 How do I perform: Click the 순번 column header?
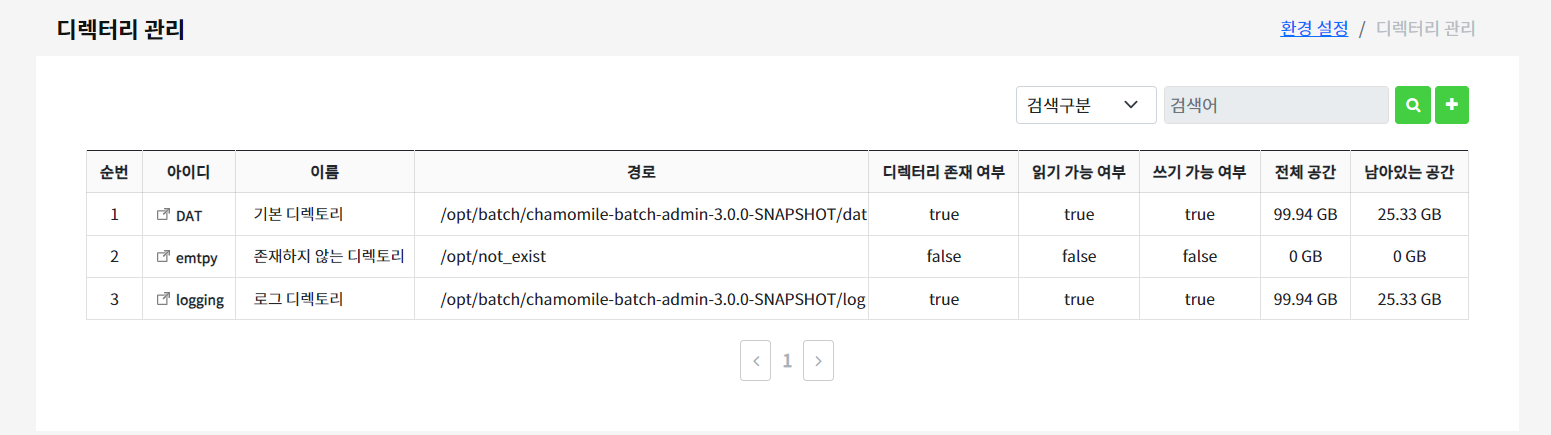tap(114, 172)
